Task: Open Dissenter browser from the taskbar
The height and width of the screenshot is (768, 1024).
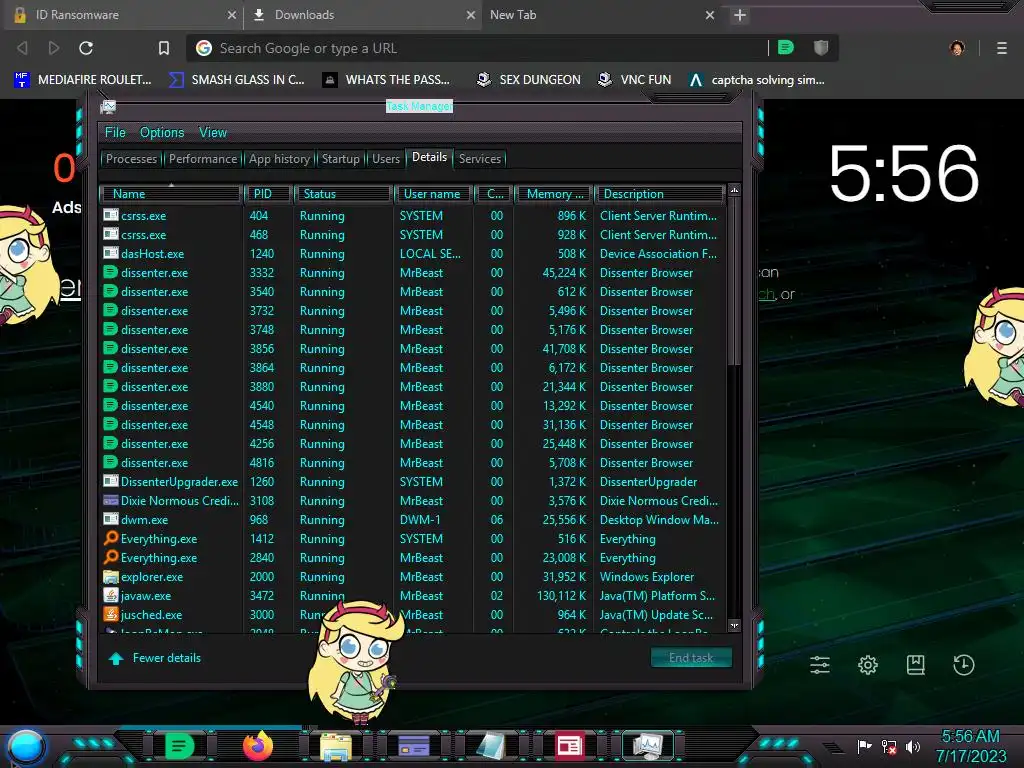Action: 180,746
